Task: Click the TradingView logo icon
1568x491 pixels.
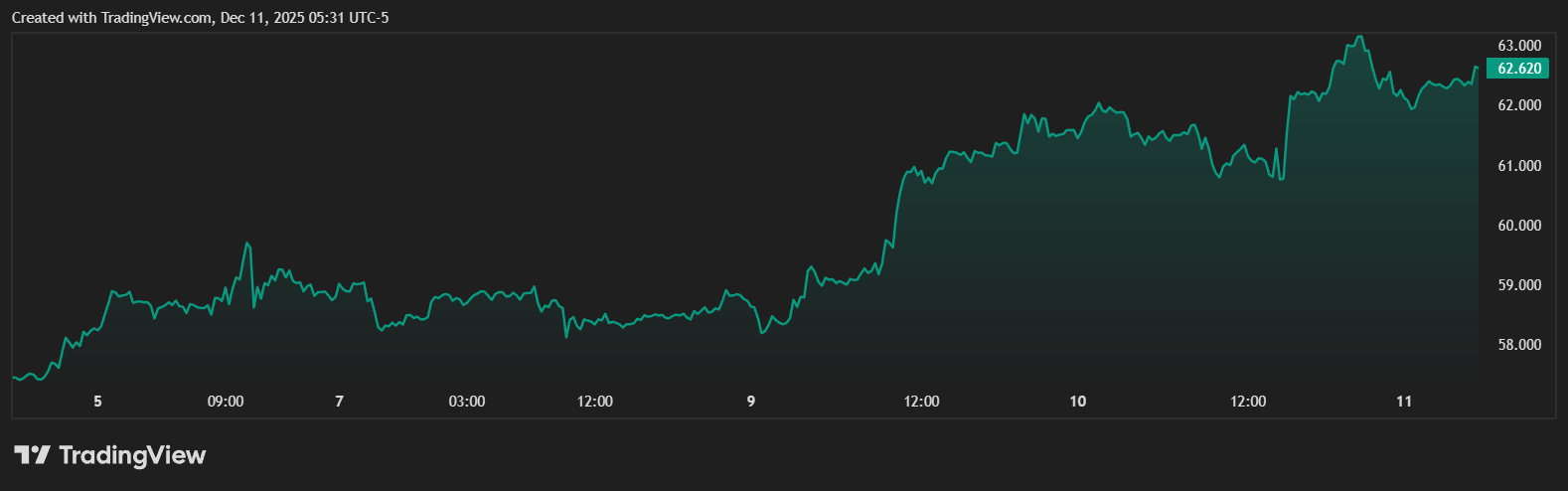Action: point(31,455)
